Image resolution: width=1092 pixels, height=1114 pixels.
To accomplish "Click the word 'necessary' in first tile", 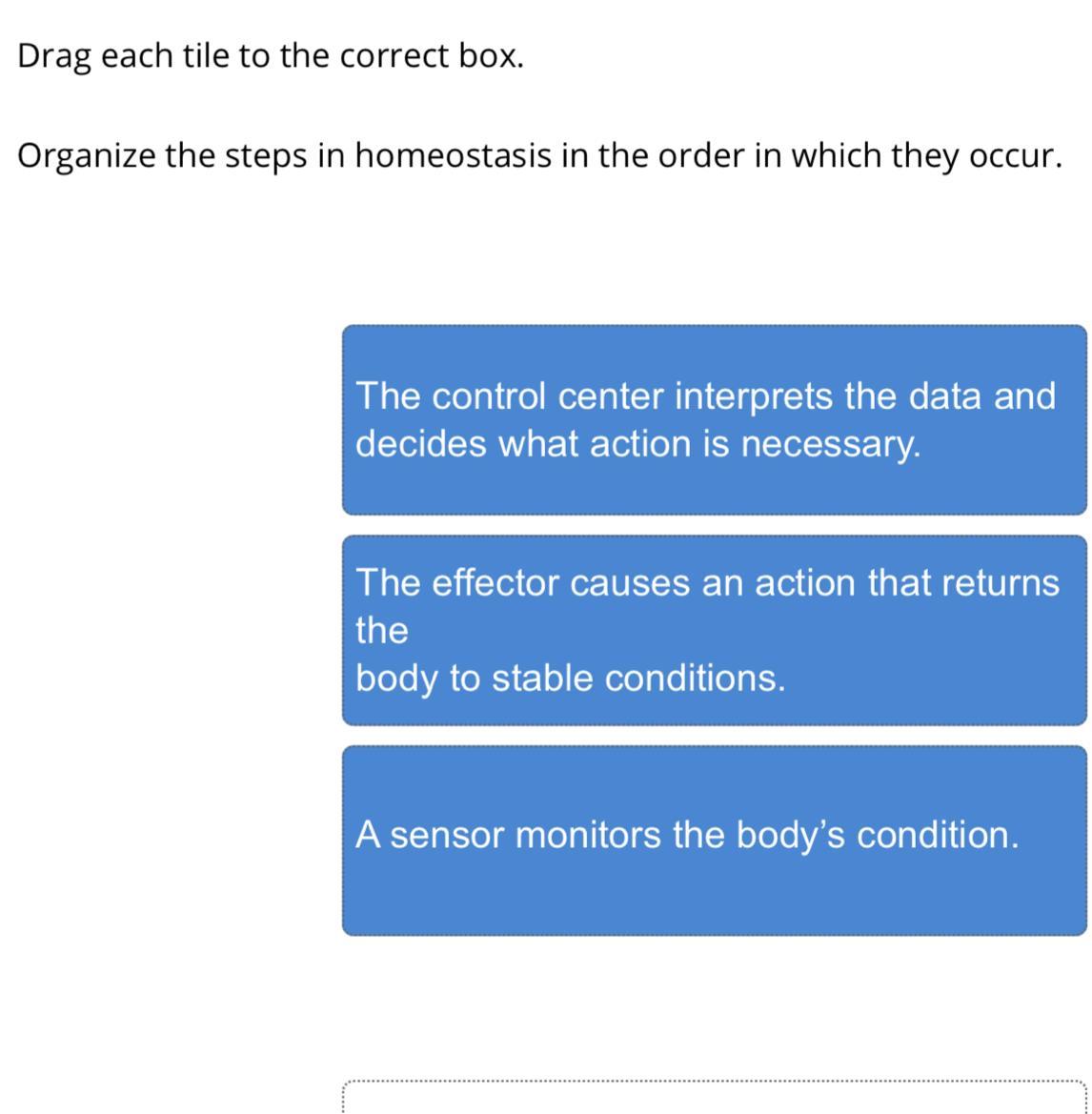I will [x=831, y=445].
